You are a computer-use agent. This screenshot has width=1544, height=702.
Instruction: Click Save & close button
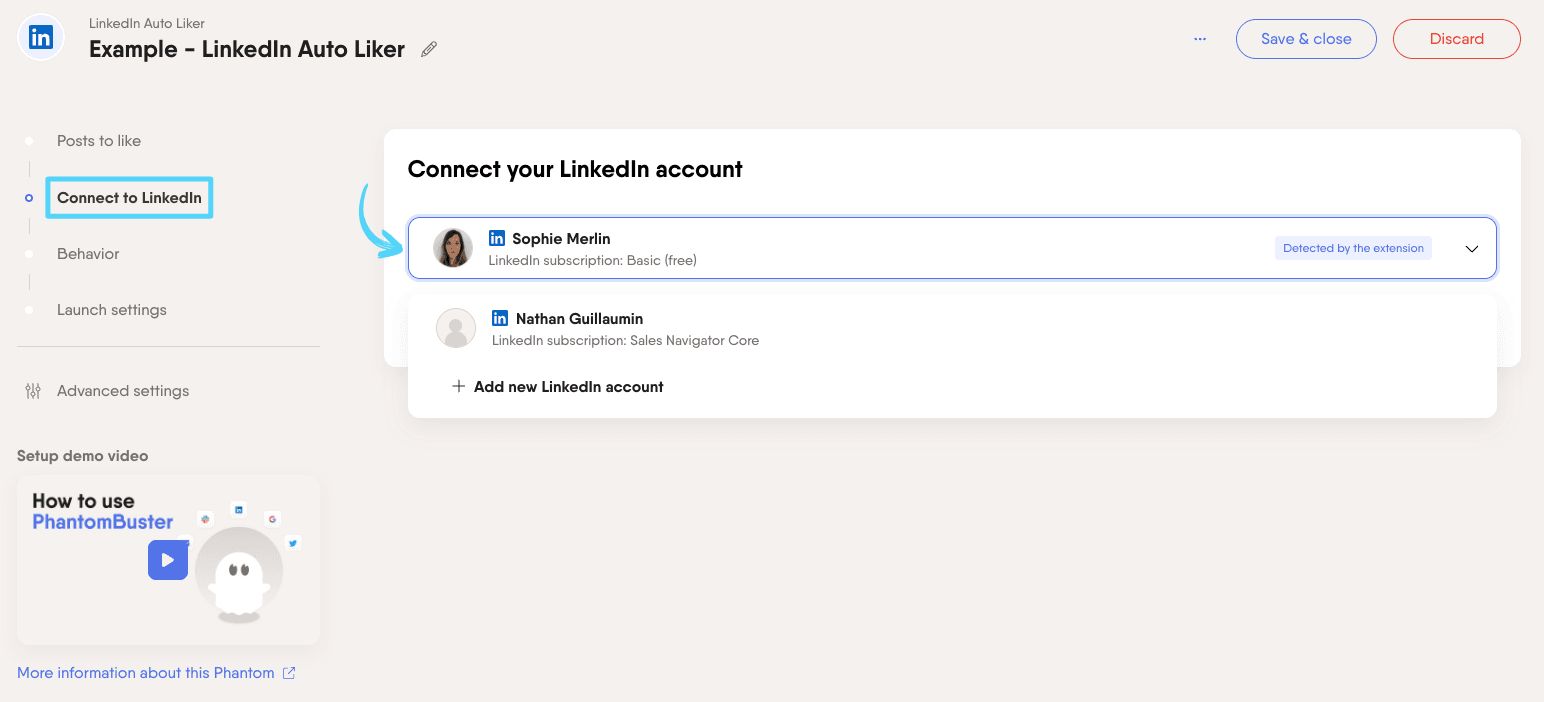1306,39
